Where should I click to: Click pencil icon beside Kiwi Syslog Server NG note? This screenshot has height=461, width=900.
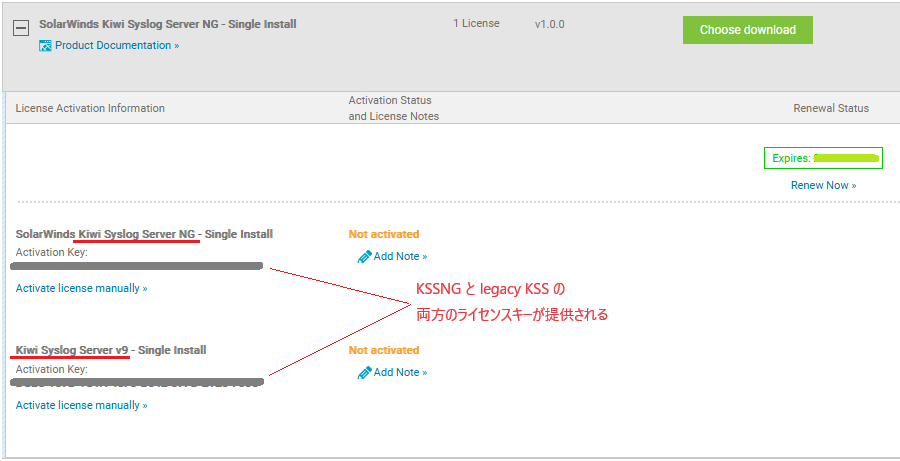pos(364,257)
